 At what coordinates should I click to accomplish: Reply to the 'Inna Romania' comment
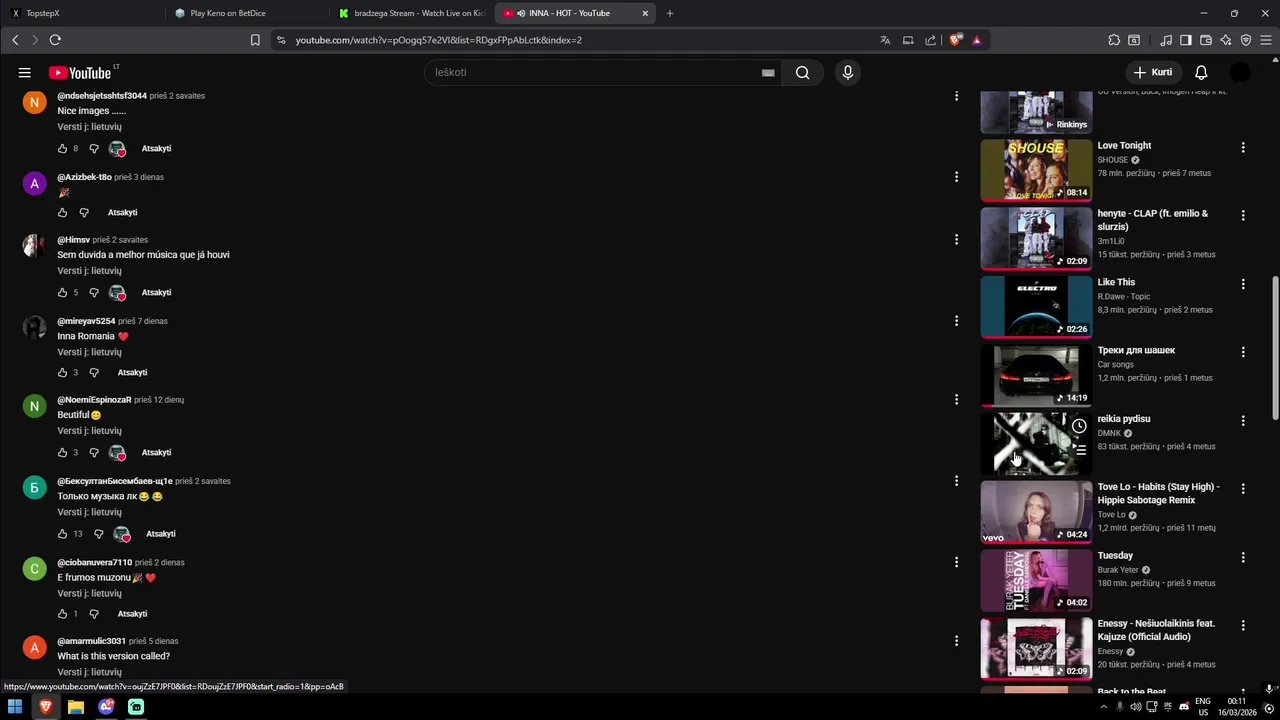[132, 372]
